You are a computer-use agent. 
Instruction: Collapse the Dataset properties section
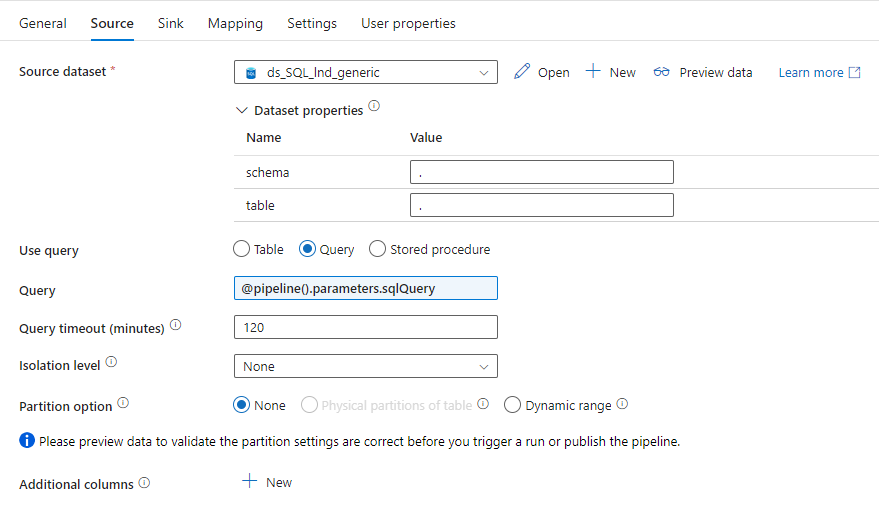tap(240, 111)
